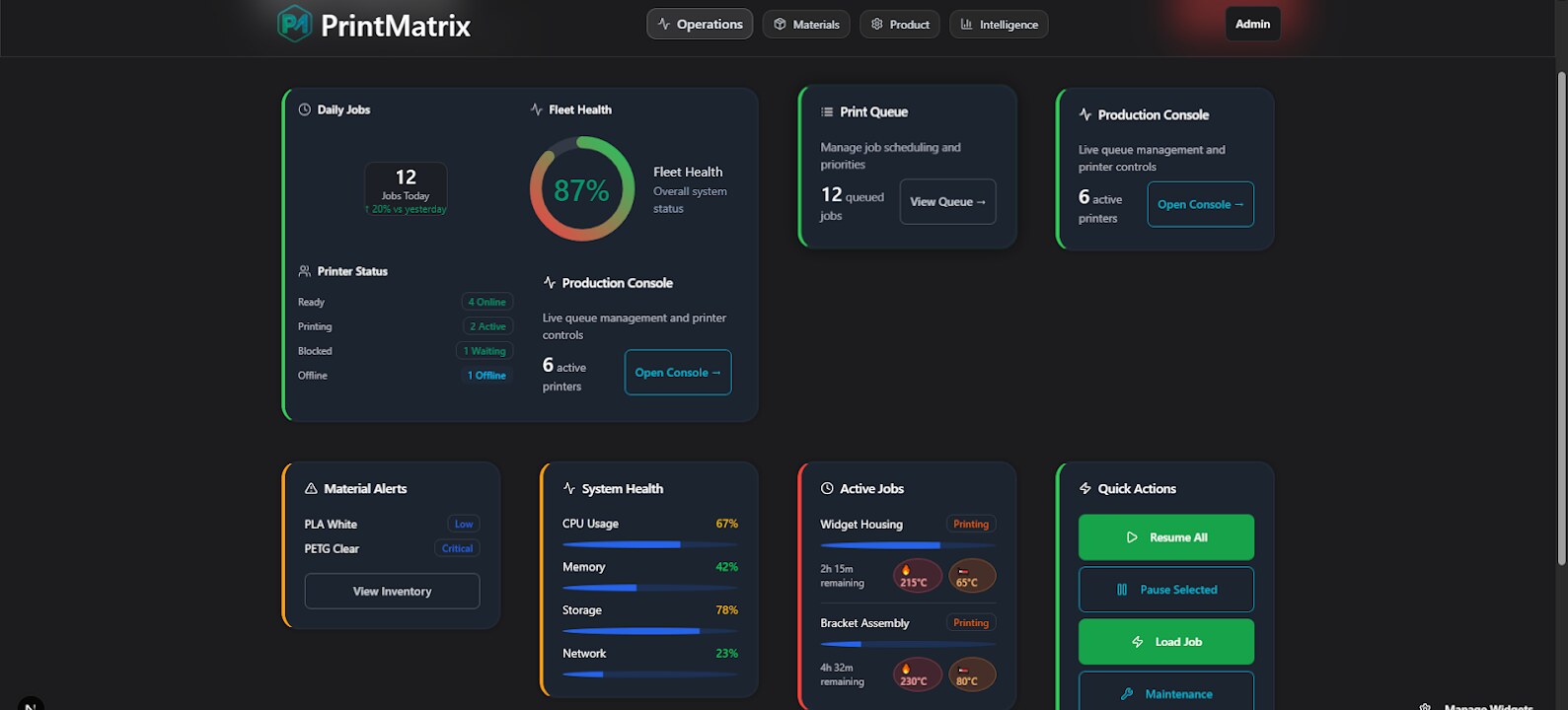This screenshot has height=710, width=1568.
Task: Click the pulse icon in Operations tab
Action: click(x=664, y=24)
